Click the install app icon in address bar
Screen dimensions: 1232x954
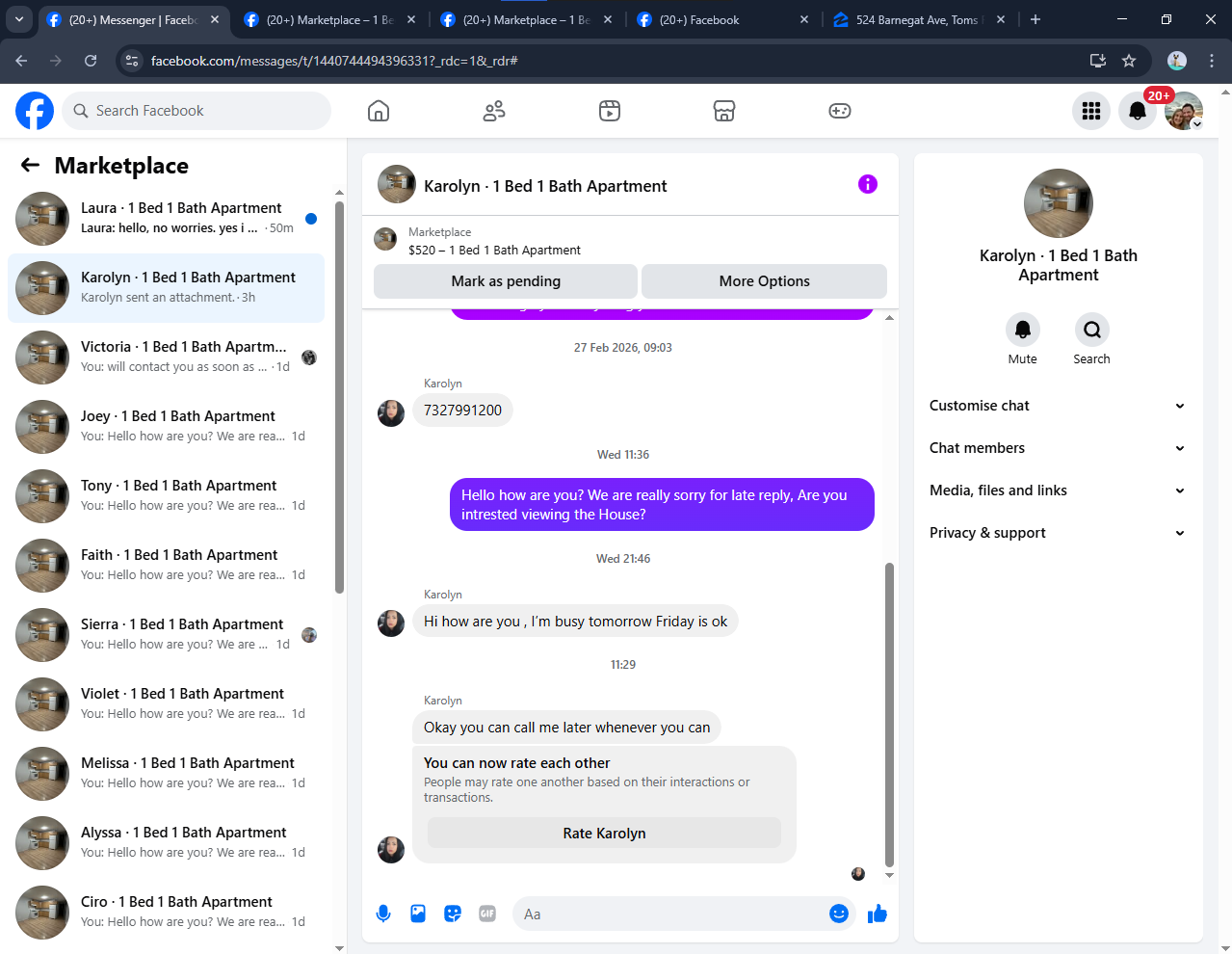pos(1097,61)
